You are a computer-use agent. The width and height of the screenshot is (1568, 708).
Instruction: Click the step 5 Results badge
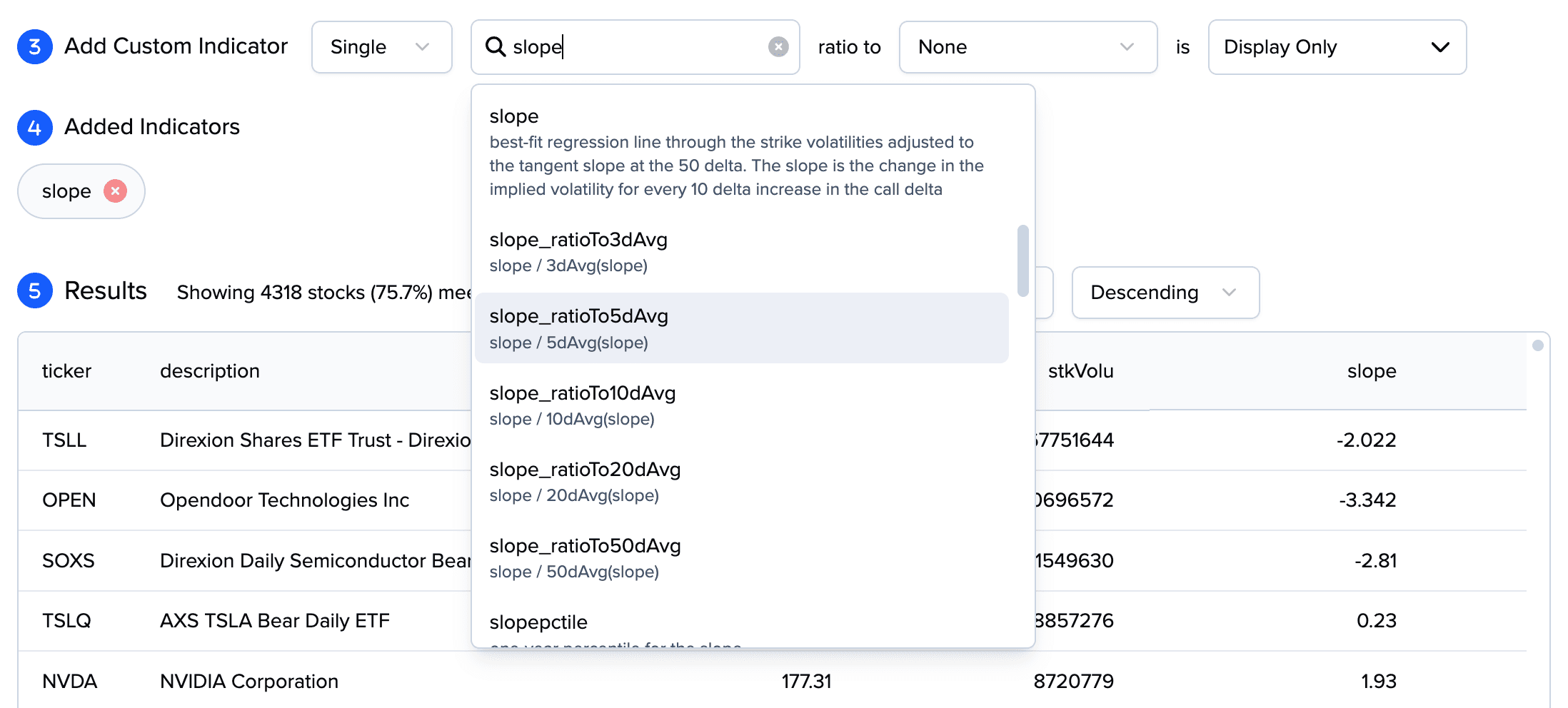tap(35, 290)
